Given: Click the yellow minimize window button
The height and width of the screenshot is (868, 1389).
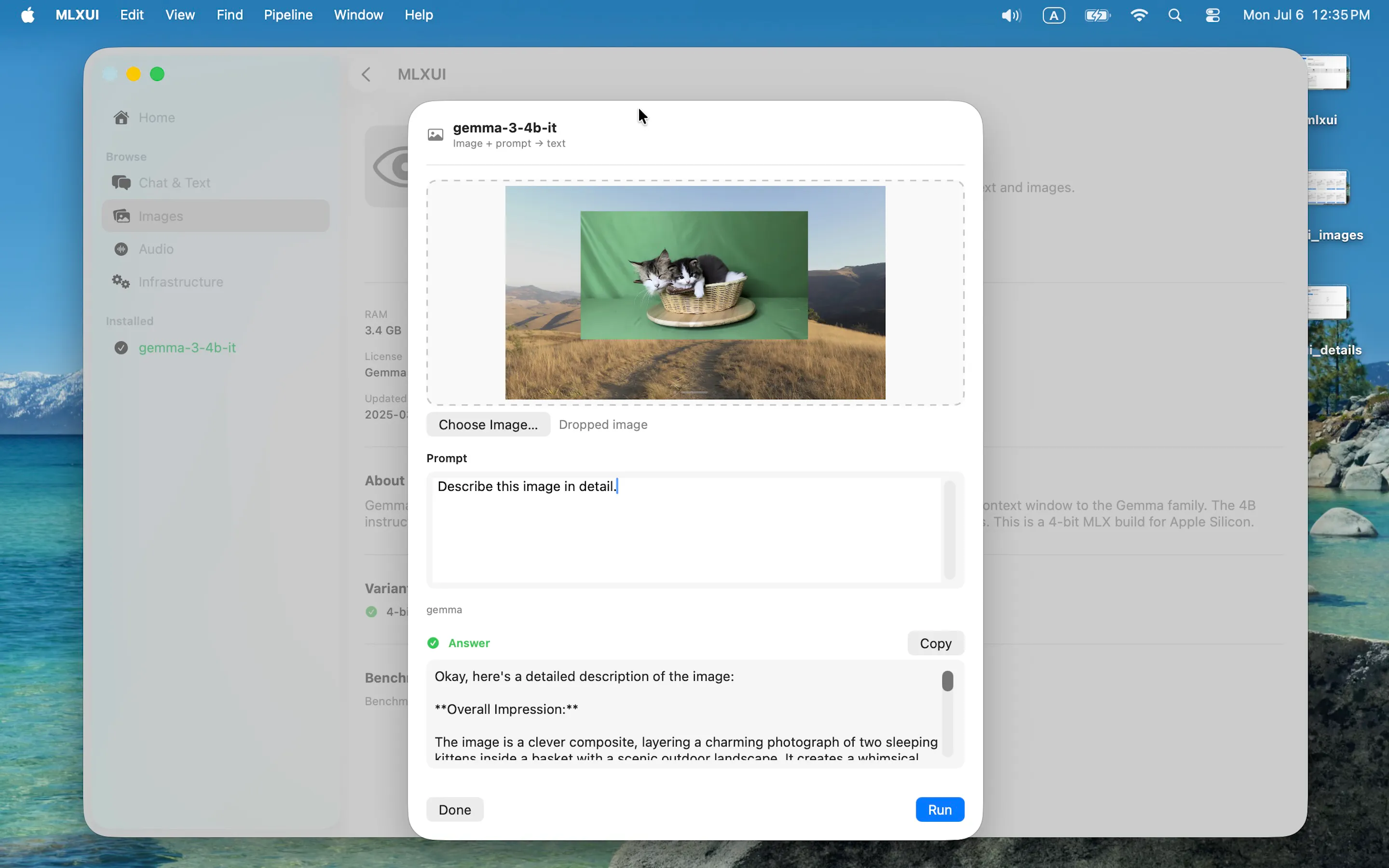Looking at the screenshot, I should click(134, 74).
